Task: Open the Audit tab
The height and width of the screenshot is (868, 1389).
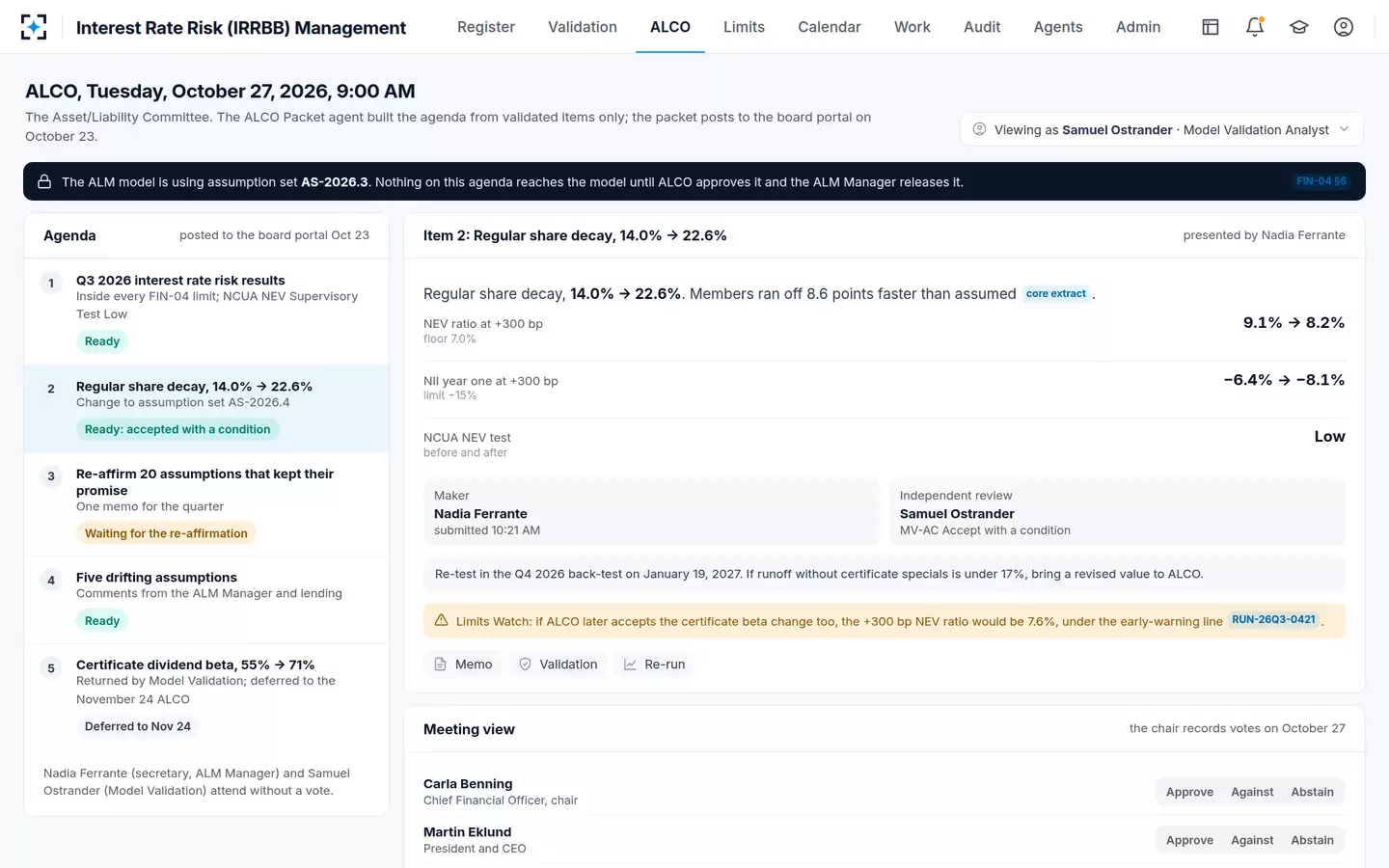Action: (982, 27)
